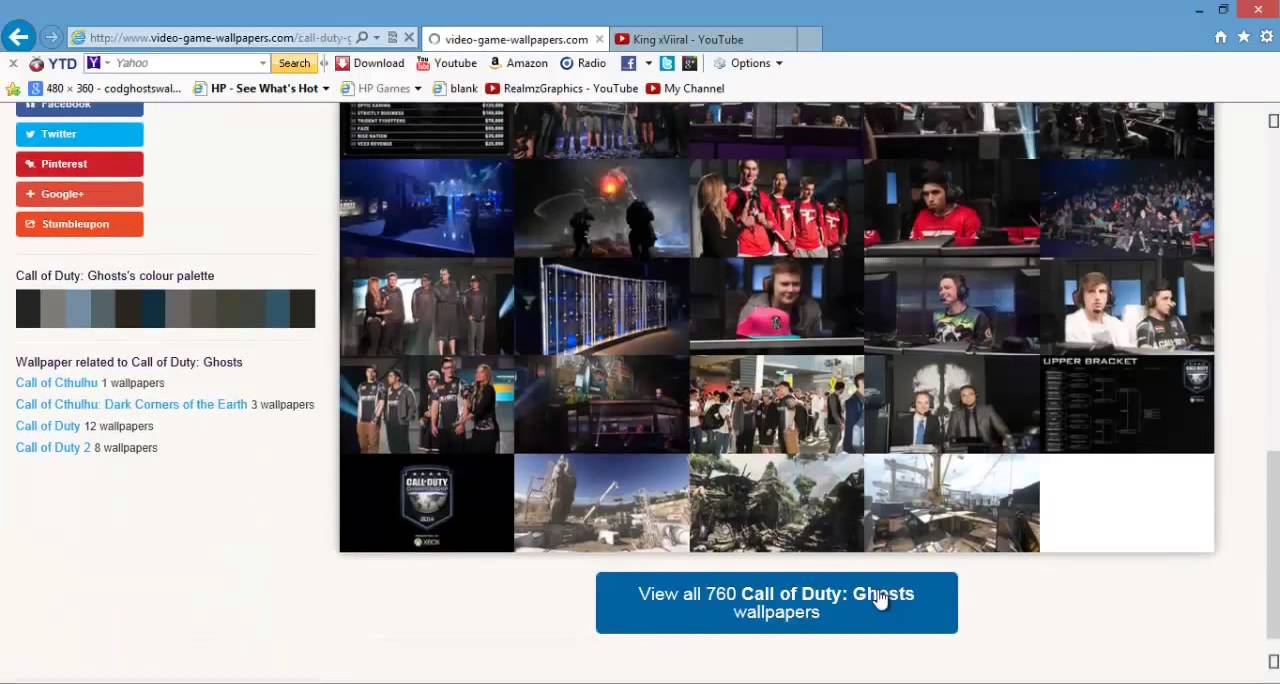Go back with the browser Back arrow
1280x684 pixels.
tap(17, 37)
